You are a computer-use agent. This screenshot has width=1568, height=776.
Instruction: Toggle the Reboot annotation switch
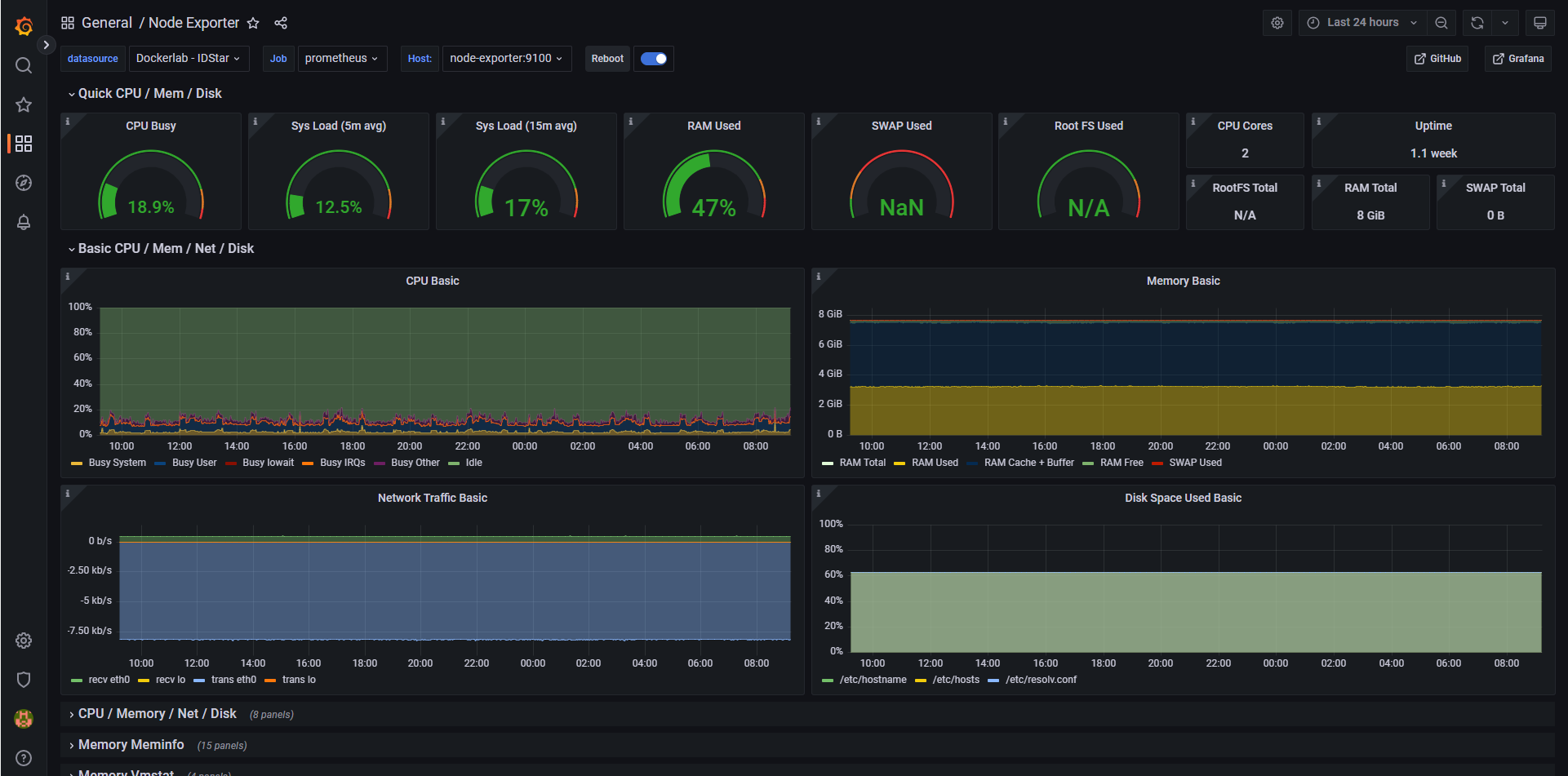(x=654, y=59)
